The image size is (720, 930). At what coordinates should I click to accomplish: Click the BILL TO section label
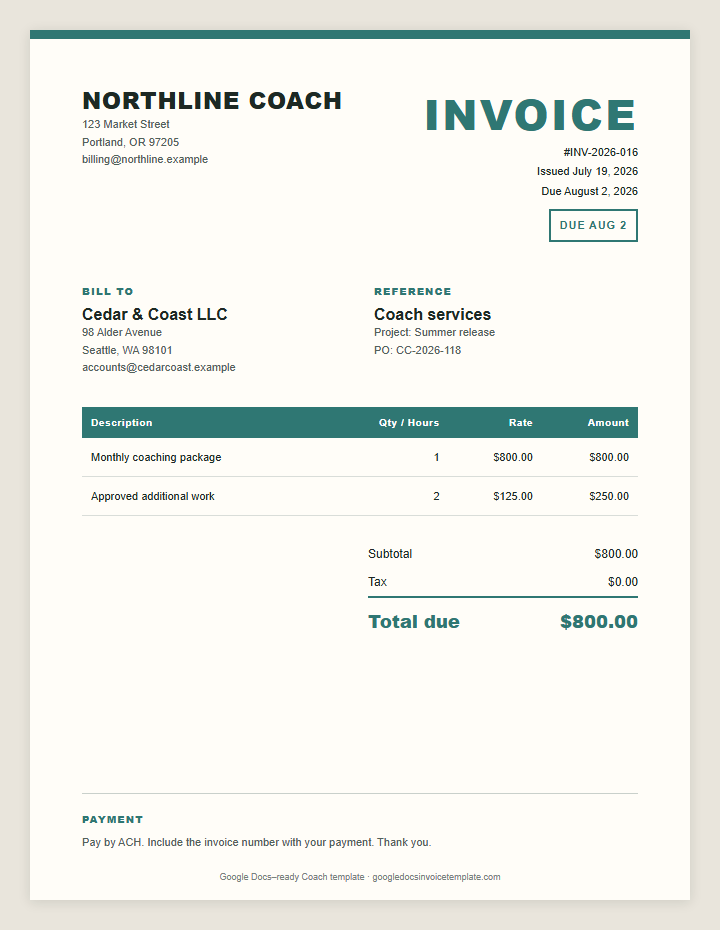[107, 291]
